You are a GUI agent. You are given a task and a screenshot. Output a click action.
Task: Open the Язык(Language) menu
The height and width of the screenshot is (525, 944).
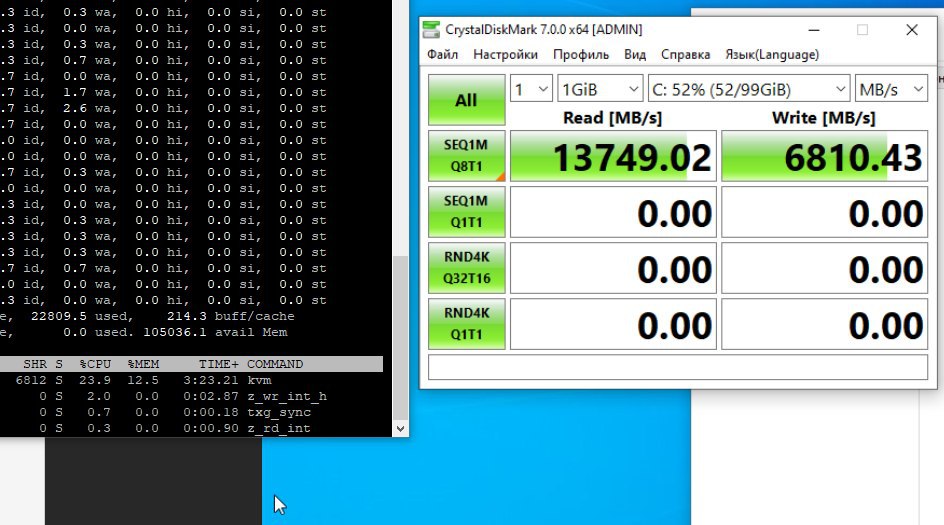[x=772, y=55]
